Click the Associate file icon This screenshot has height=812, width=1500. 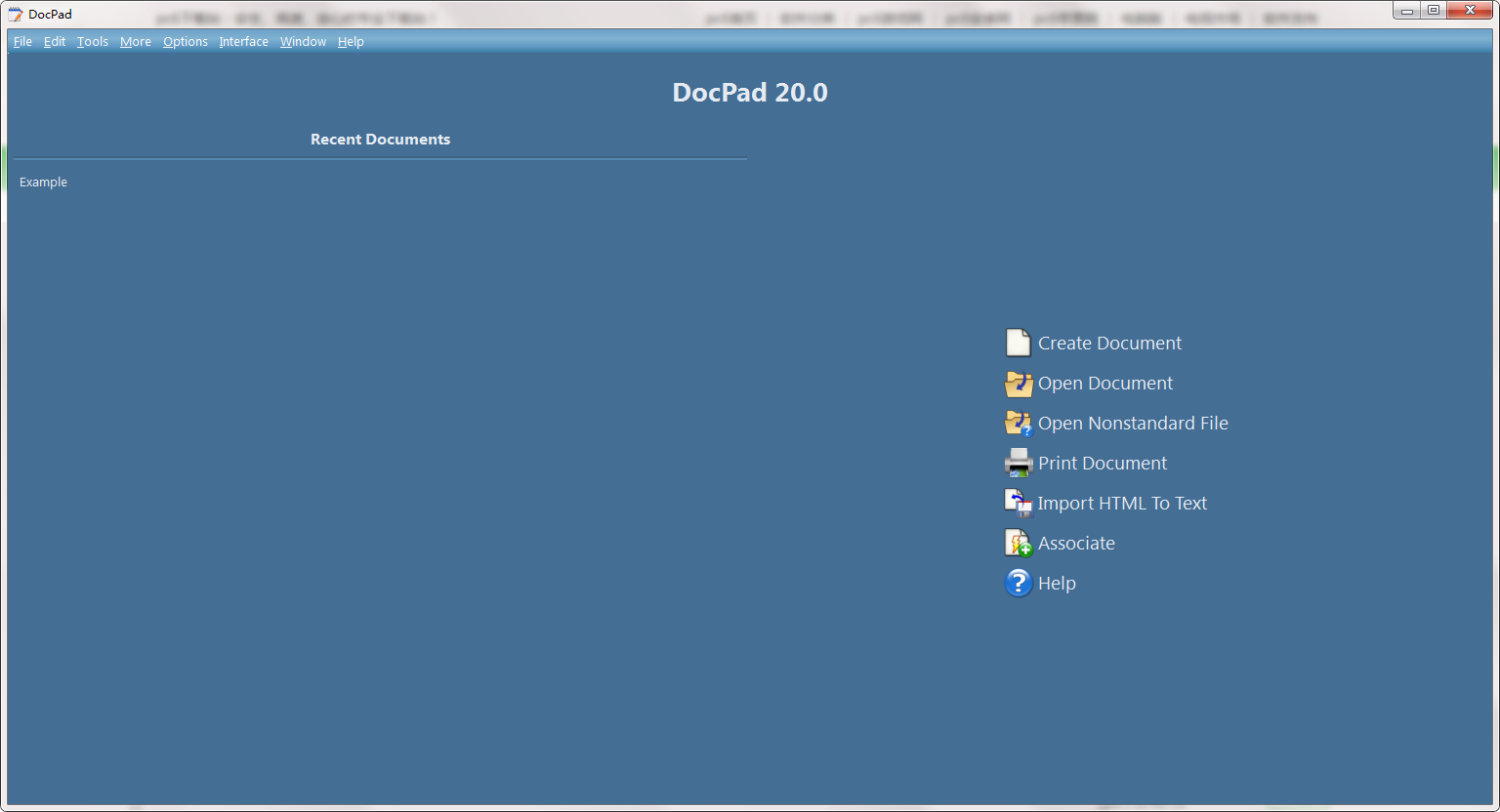[1018, 544]
